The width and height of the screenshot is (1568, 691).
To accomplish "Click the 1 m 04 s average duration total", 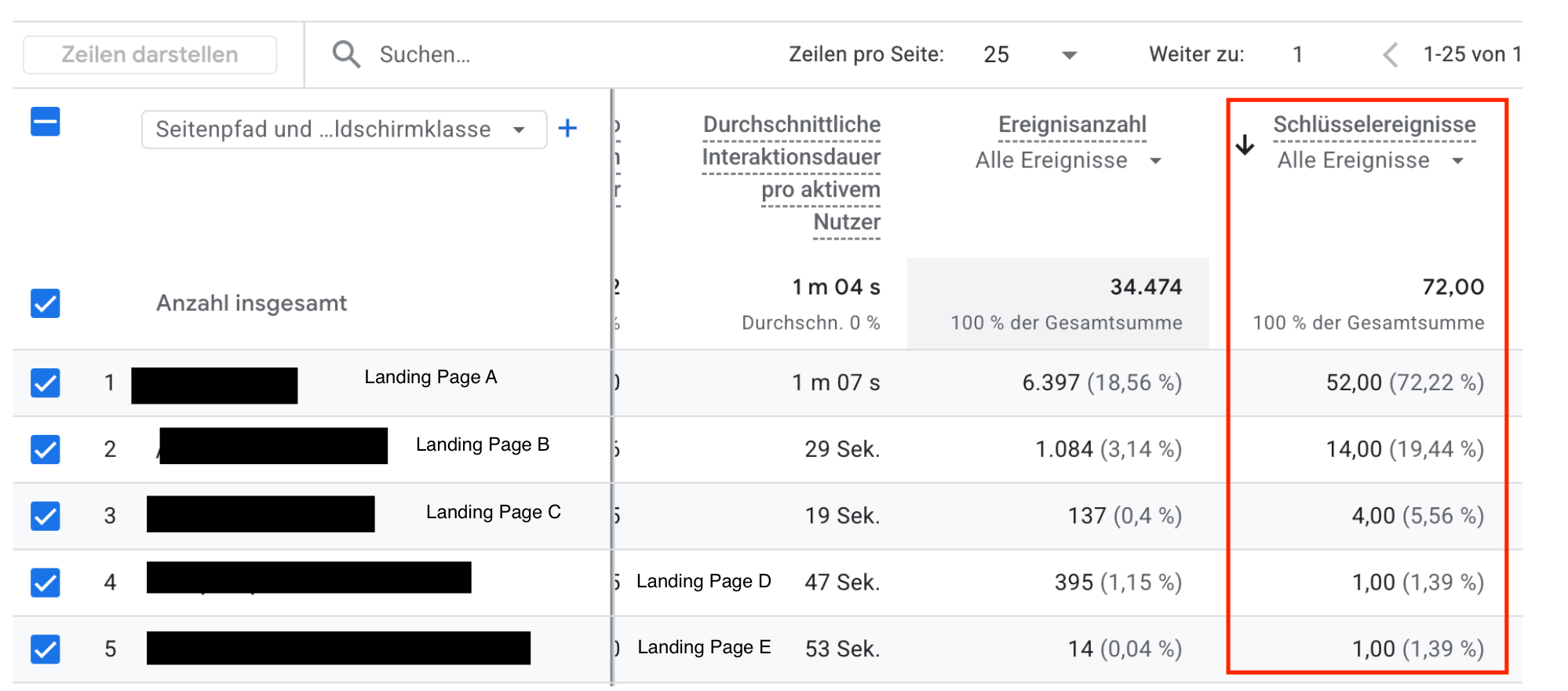I will coord(836,287).
